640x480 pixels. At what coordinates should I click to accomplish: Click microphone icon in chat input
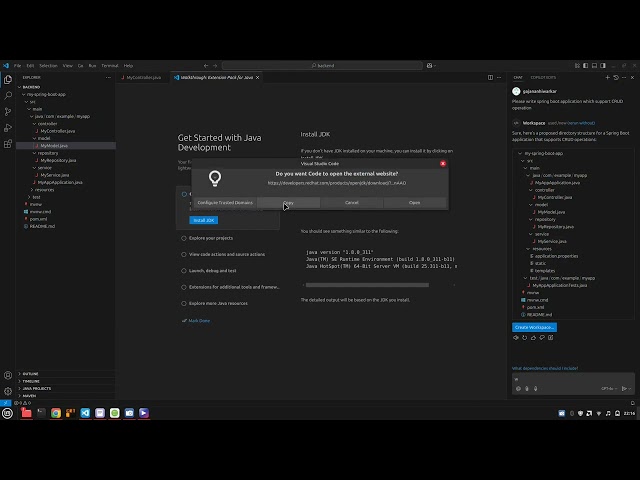coord(536,389)
